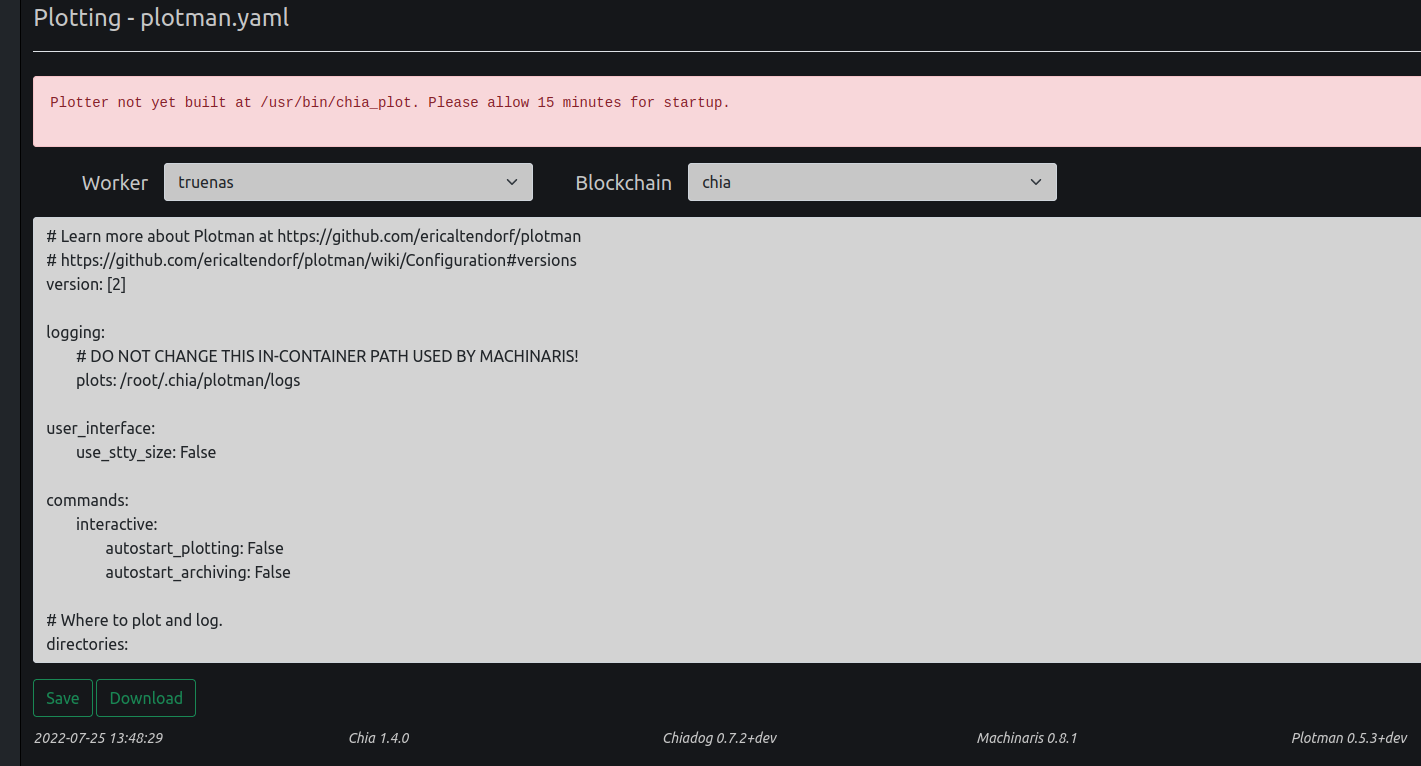Click the timestamp 2022-07-25 13:48:29
1421x766 pixels.
[98, 738]
